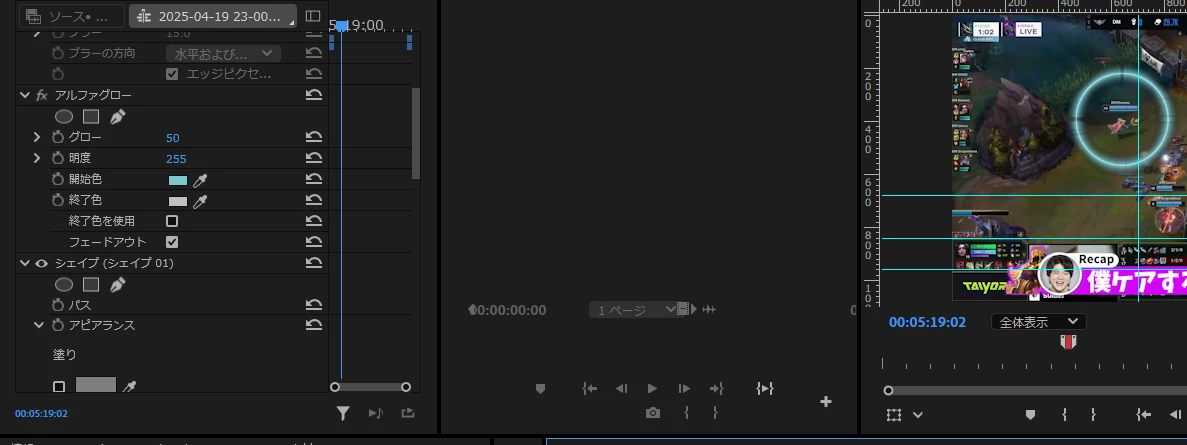Click the effect controls timecode 00:05:19:02
Viewport: 1187px width, 445px height.
click(x=42, y=414)
